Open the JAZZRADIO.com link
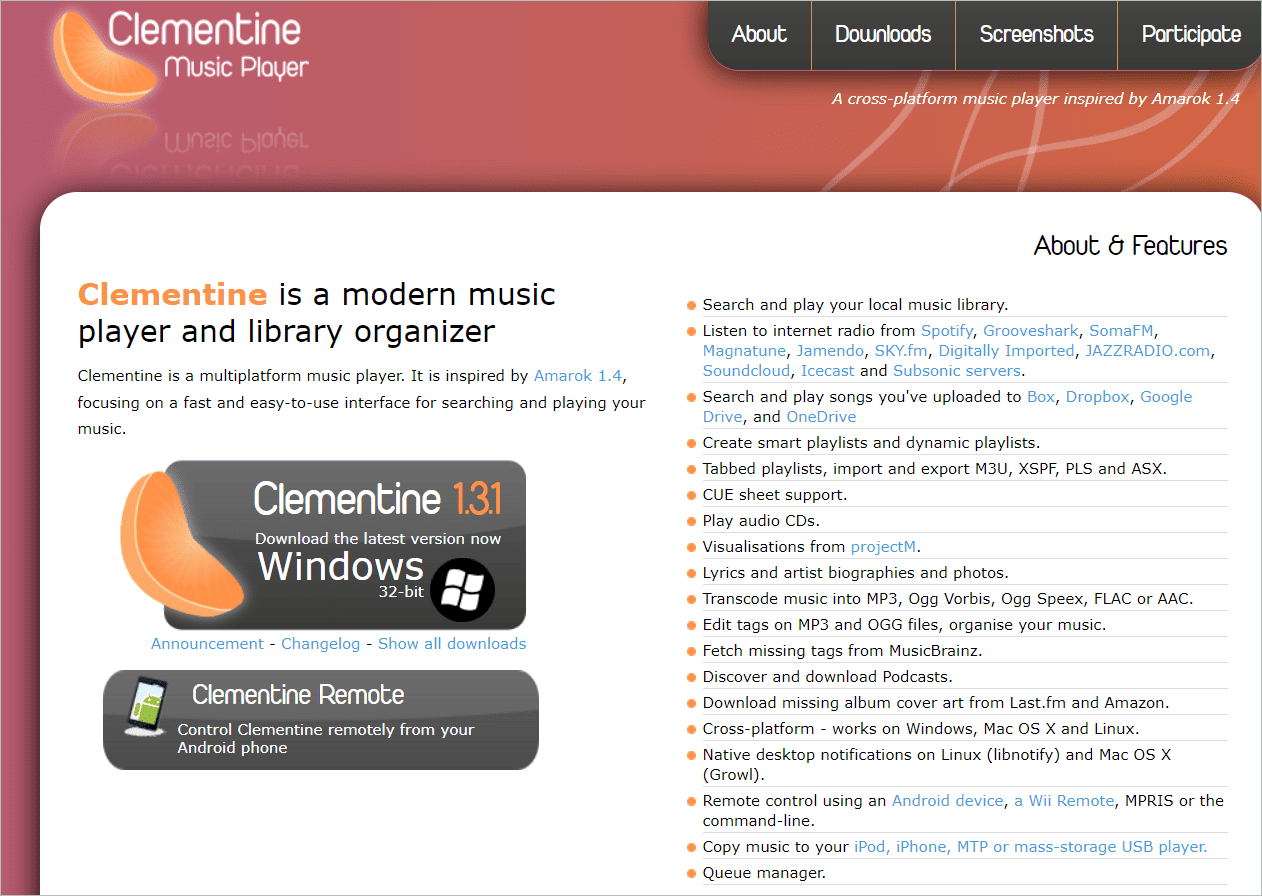 (x=1147, y=351)
